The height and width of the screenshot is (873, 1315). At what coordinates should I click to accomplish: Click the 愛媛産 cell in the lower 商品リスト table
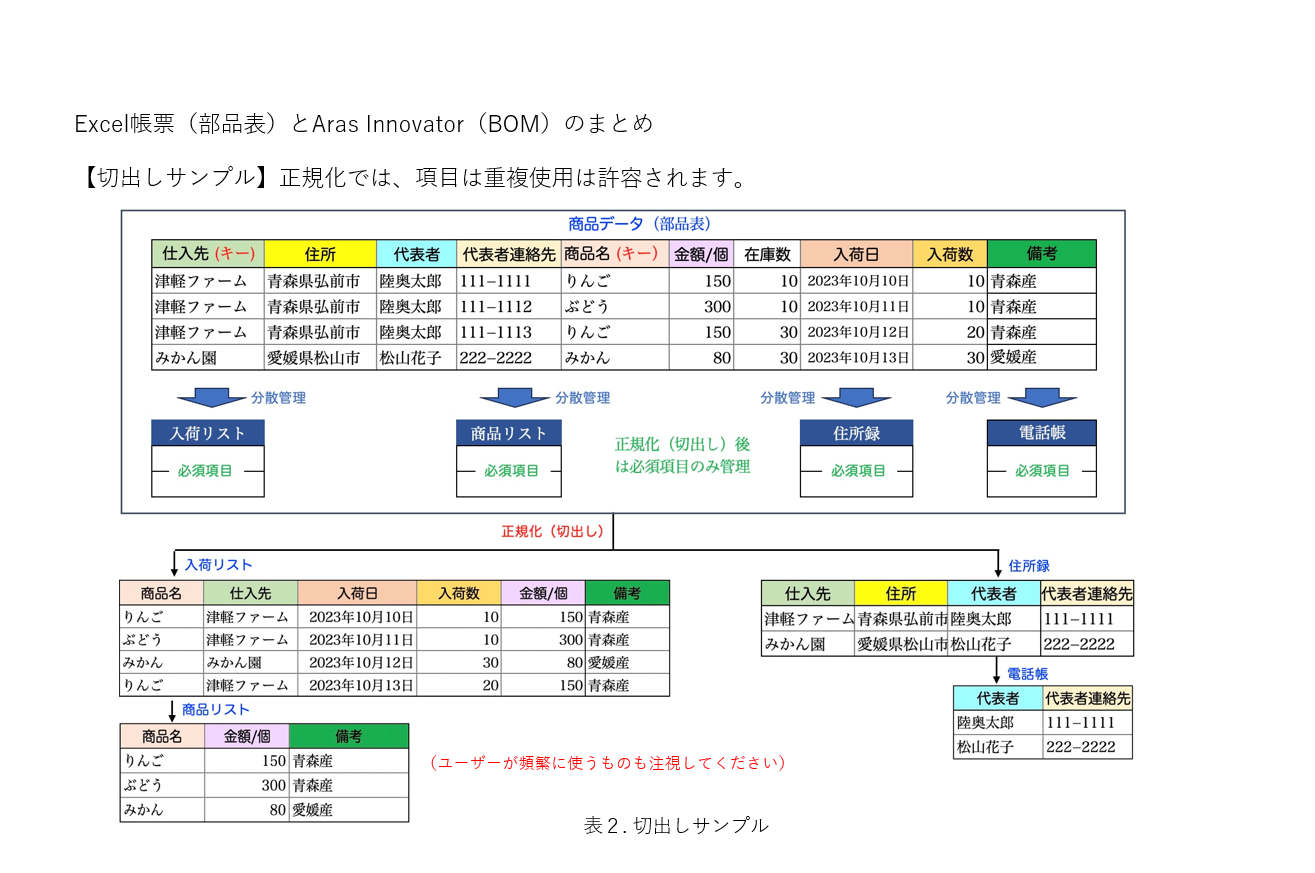point(349,810)
